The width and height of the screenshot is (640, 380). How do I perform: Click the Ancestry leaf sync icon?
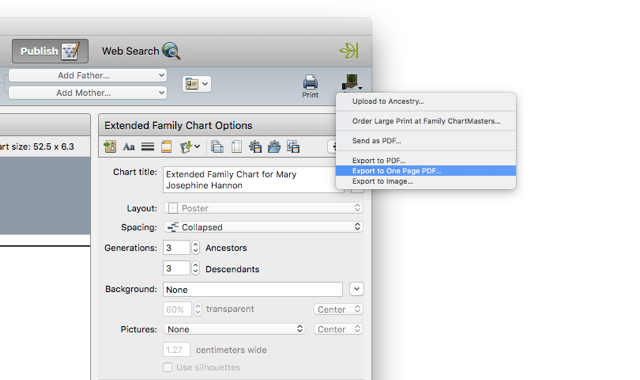[349, 51]
